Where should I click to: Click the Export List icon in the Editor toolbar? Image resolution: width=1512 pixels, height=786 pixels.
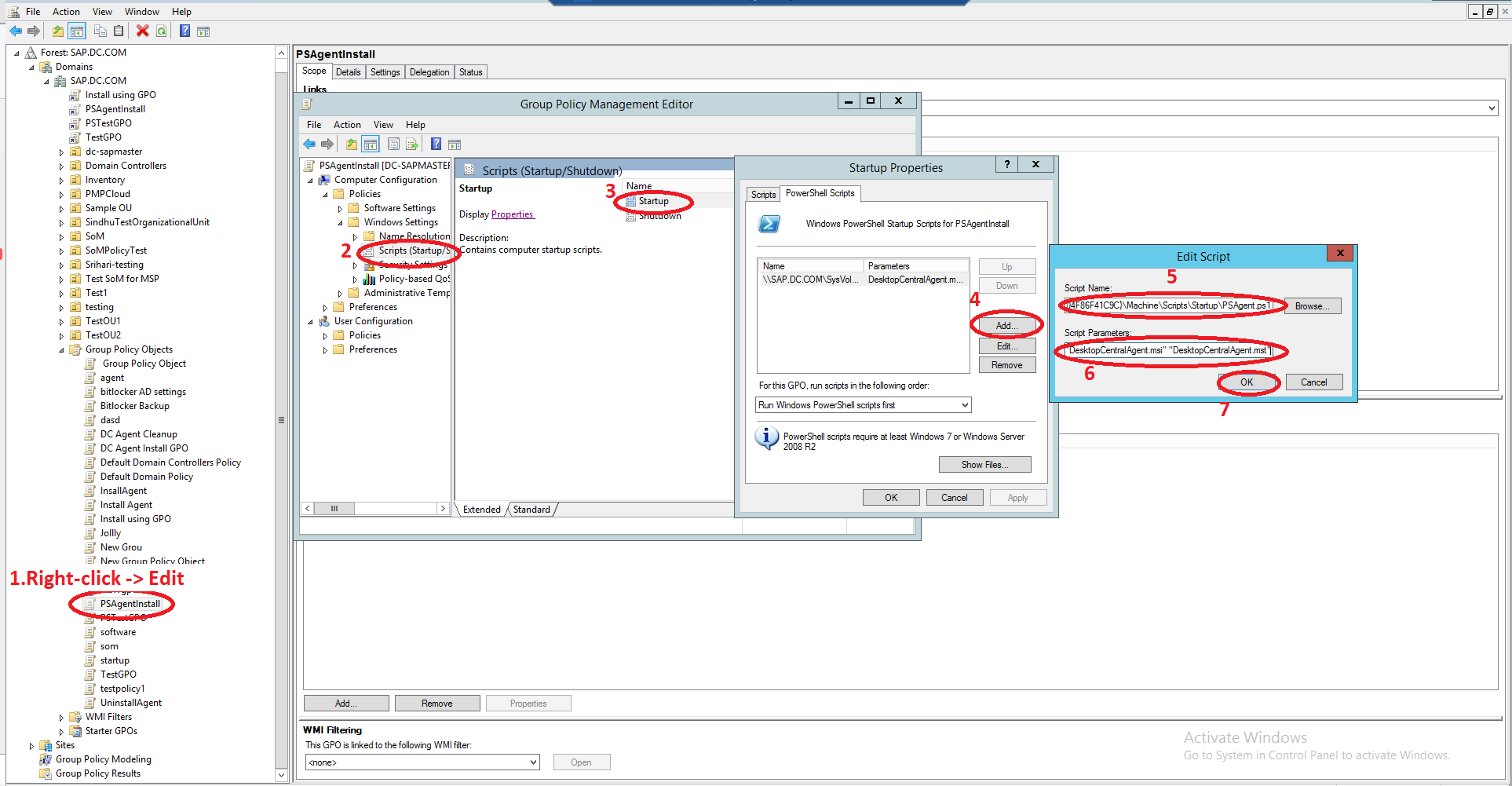pyautogui.click(x=411, y=144)
